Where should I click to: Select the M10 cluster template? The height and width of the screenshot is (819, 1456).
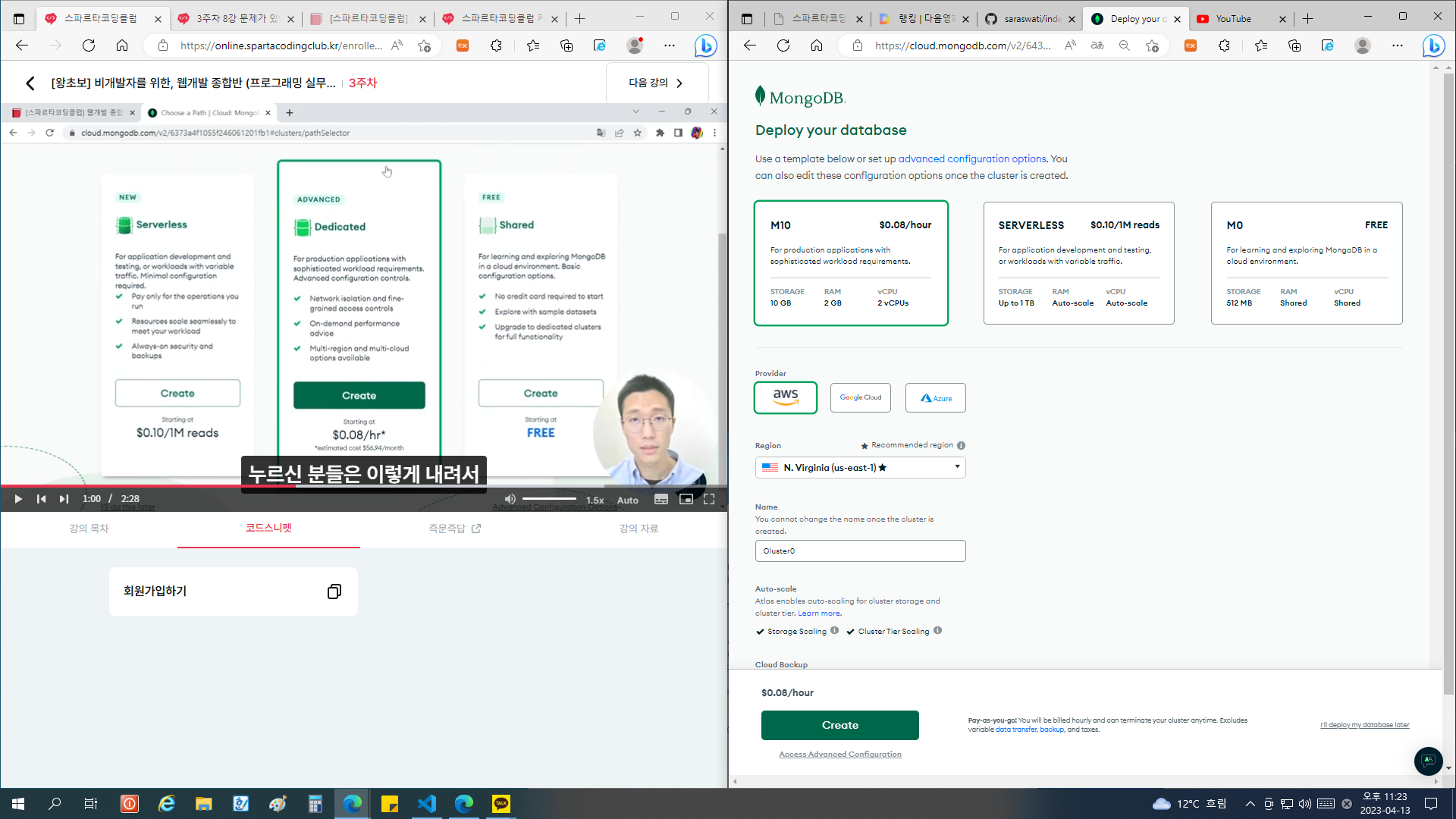[x=851, y=263]
